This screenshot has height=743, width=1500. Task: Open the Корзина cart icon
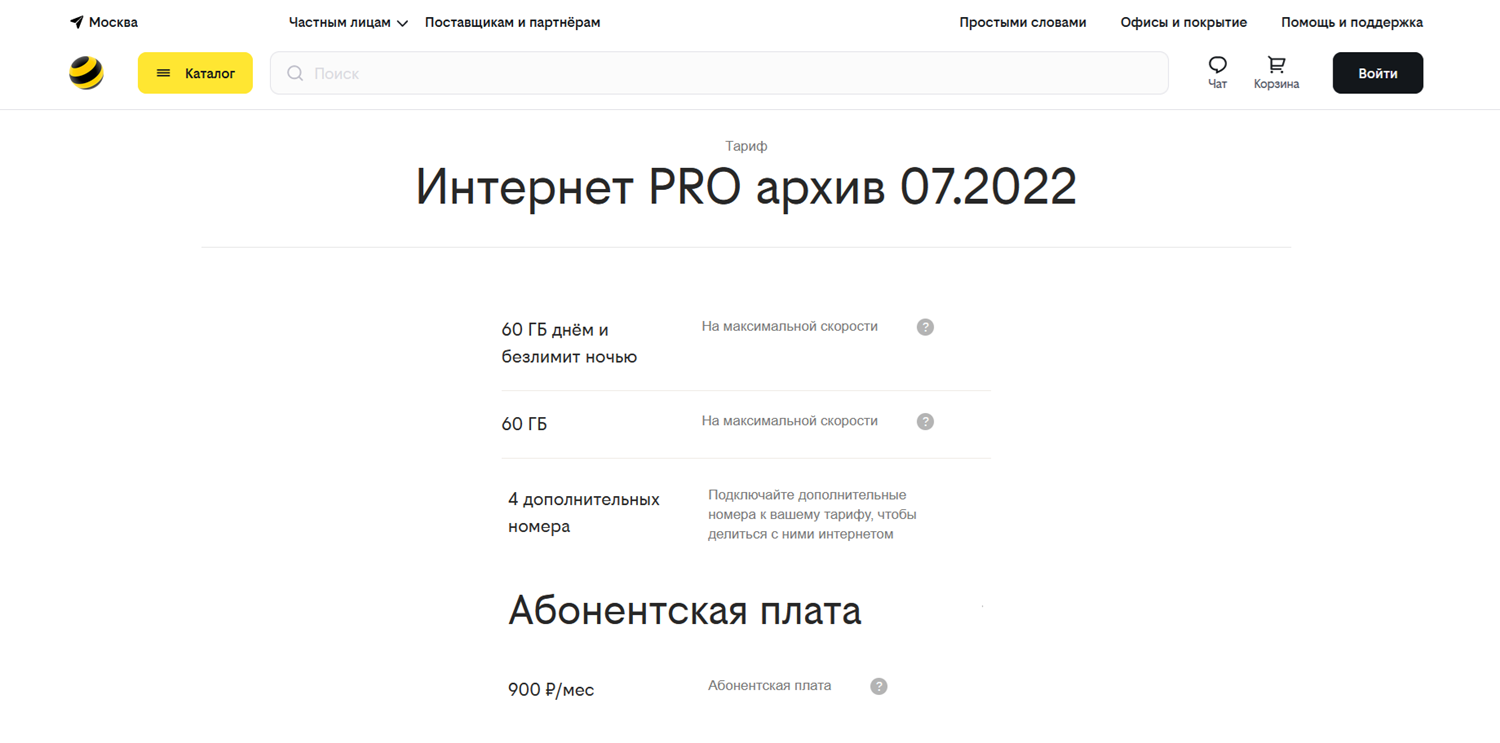(x=1276, y=66)
